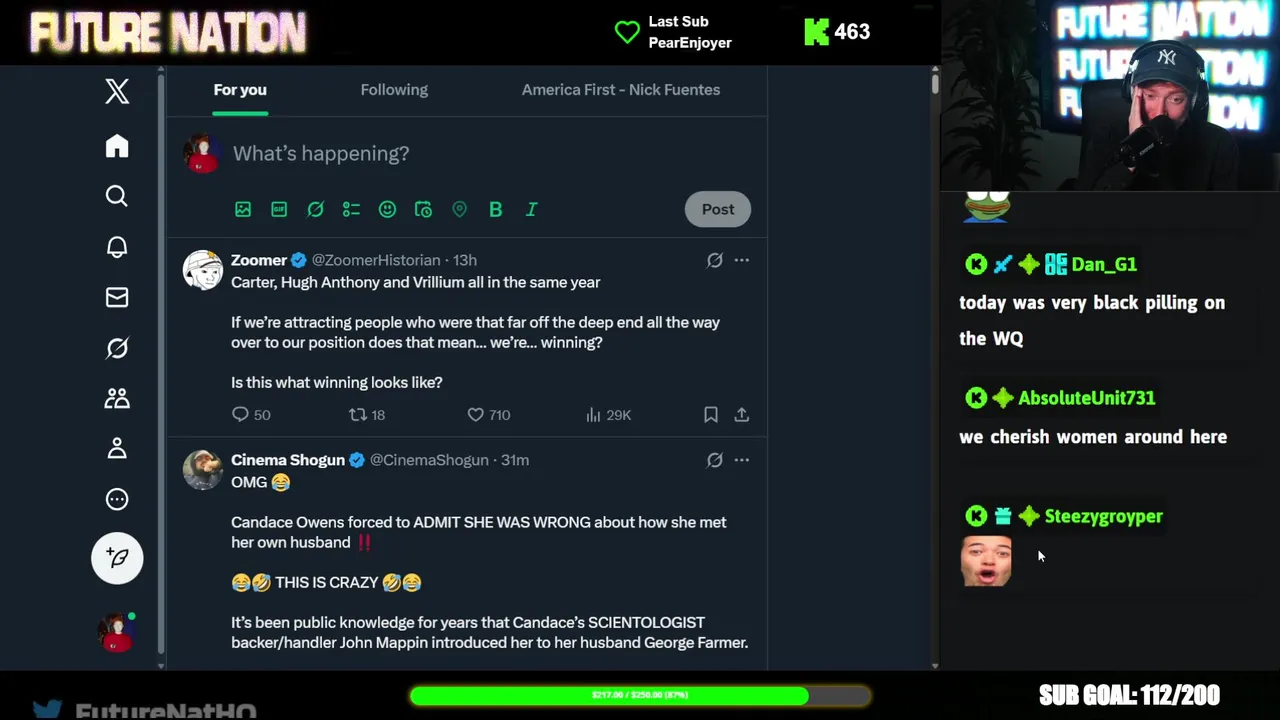
Task: Open notifications bell in sidebar
Action: coord(117,247)
